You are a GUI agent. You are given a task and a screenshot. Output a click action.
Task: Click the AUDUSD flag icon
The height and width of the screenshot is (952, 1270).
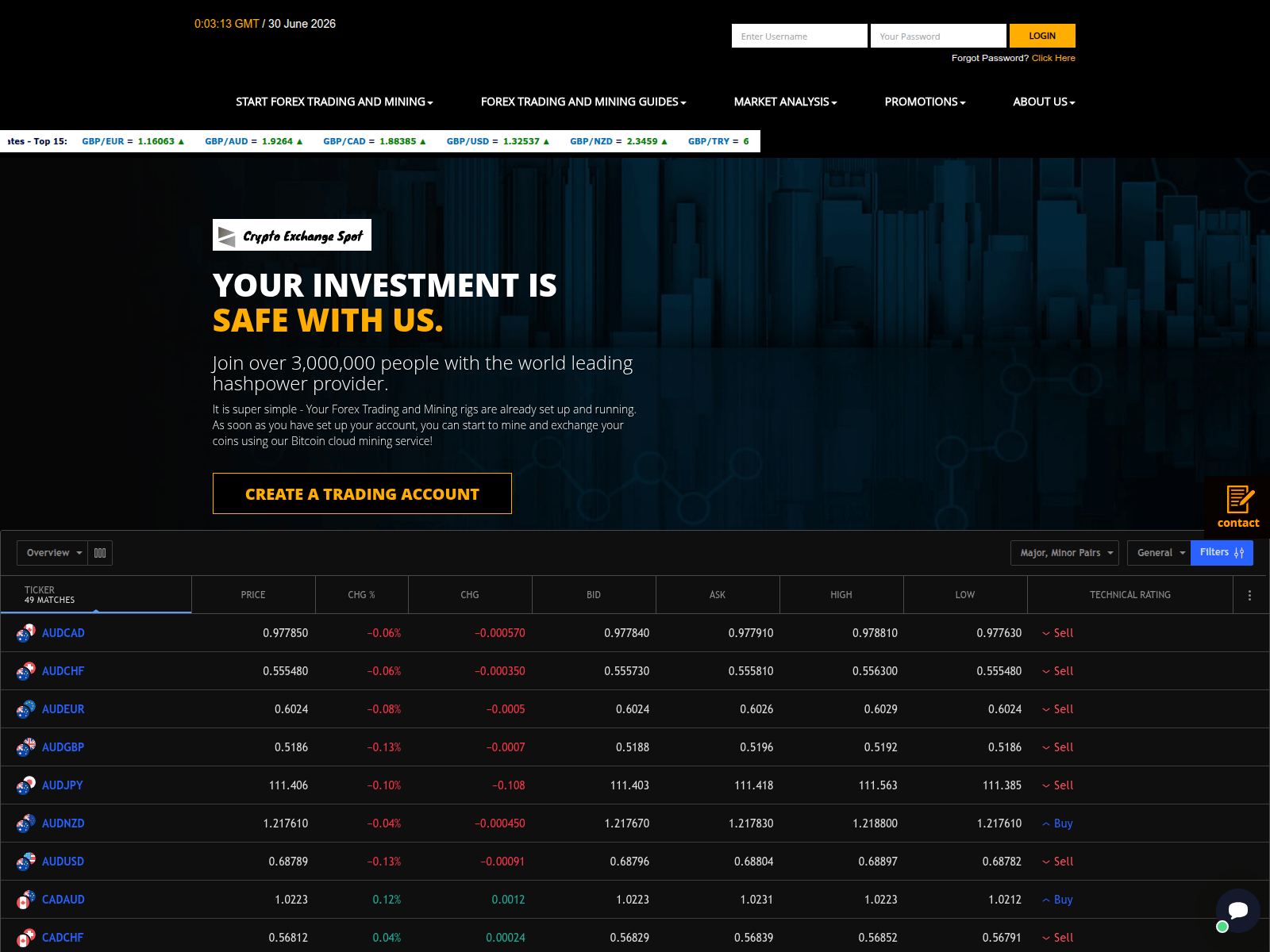(x=26, y=862)
